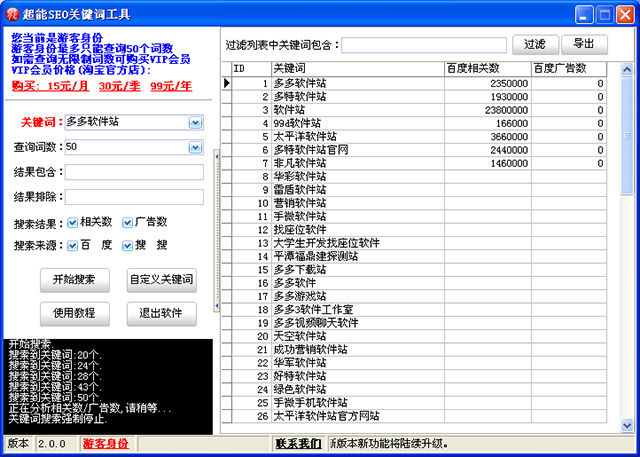
Task: Open the 使用教程 button
Action: pyautogui.click(x=75, y=313)
